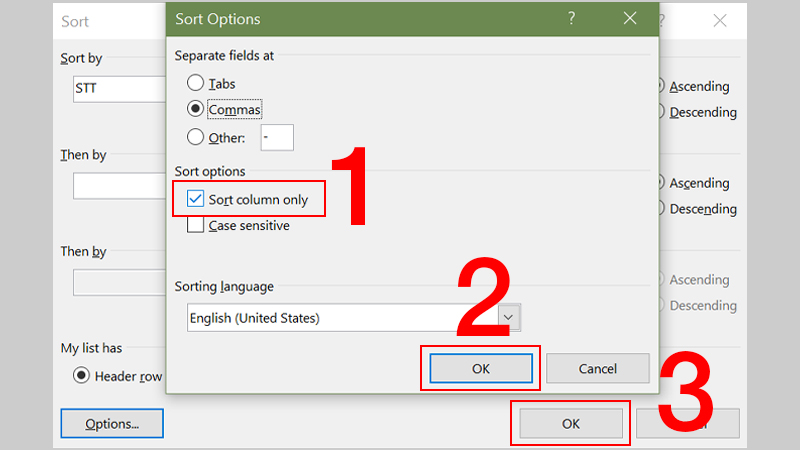The height and width of the screenshot is (450, 800).
Task: Open the Options button in Sort dialog
Action: [x=112, y=423]
